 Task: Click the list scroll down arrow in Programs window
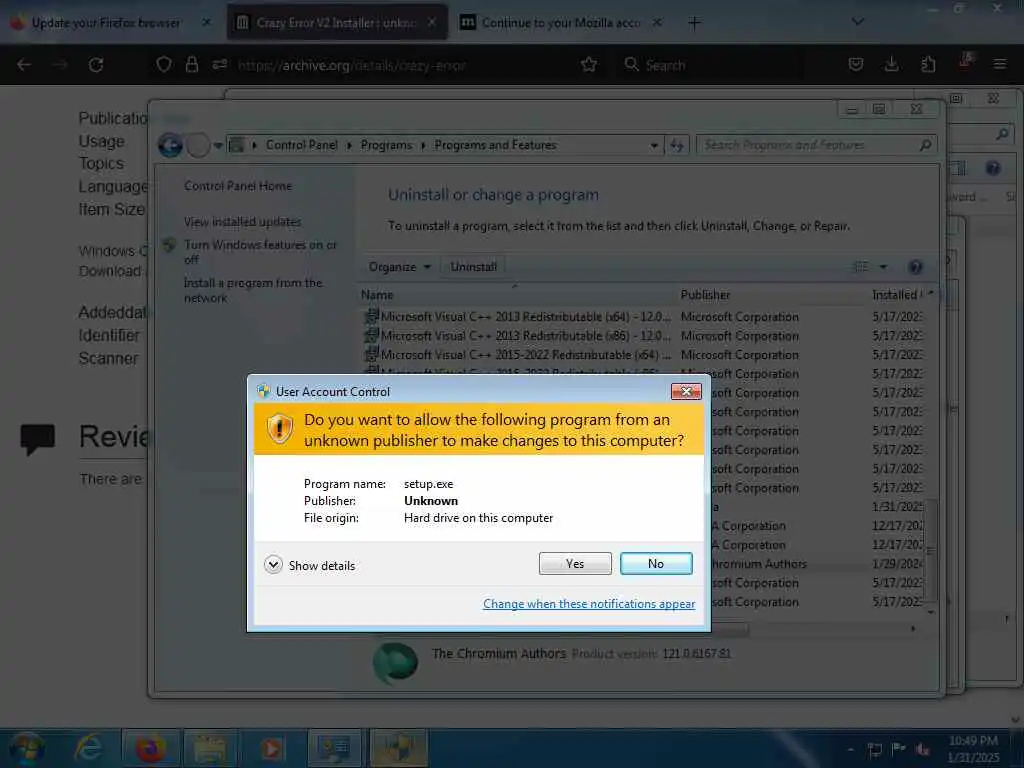click(x=931, y=612)
